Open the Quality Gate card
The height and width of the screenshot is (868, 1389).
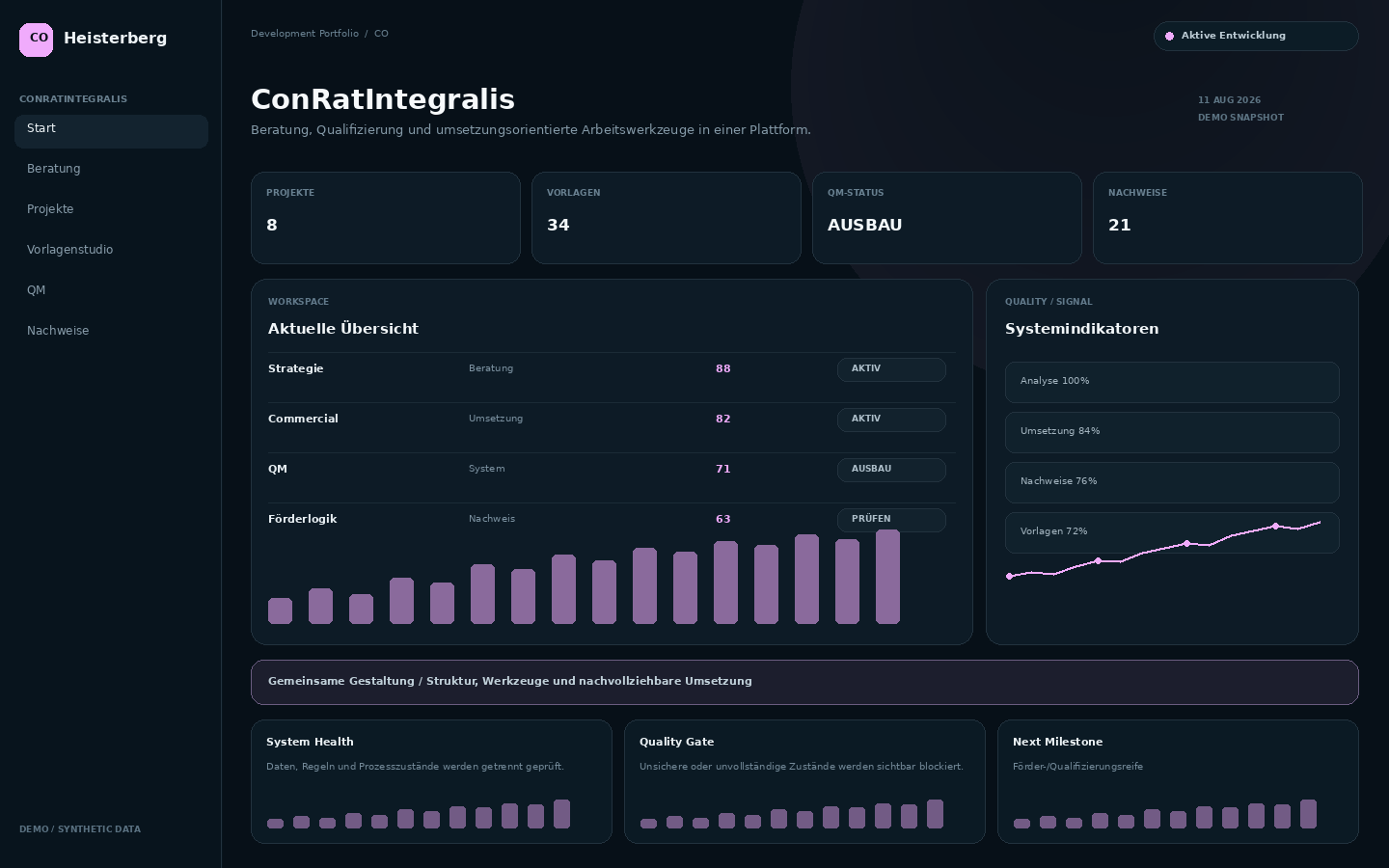coord(804,781)
